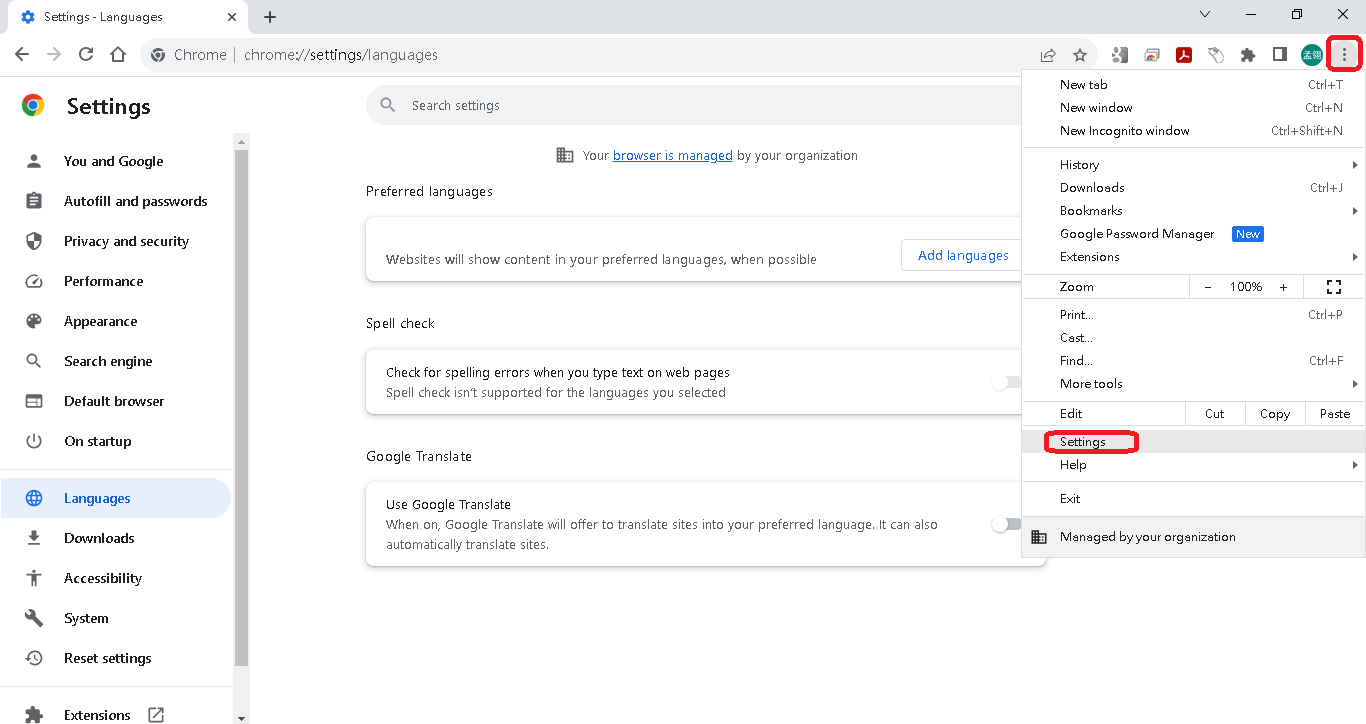Open Google Password Manager
Image resolution: width=1366 pixels, height=724 pixels.
(1194, 234)
